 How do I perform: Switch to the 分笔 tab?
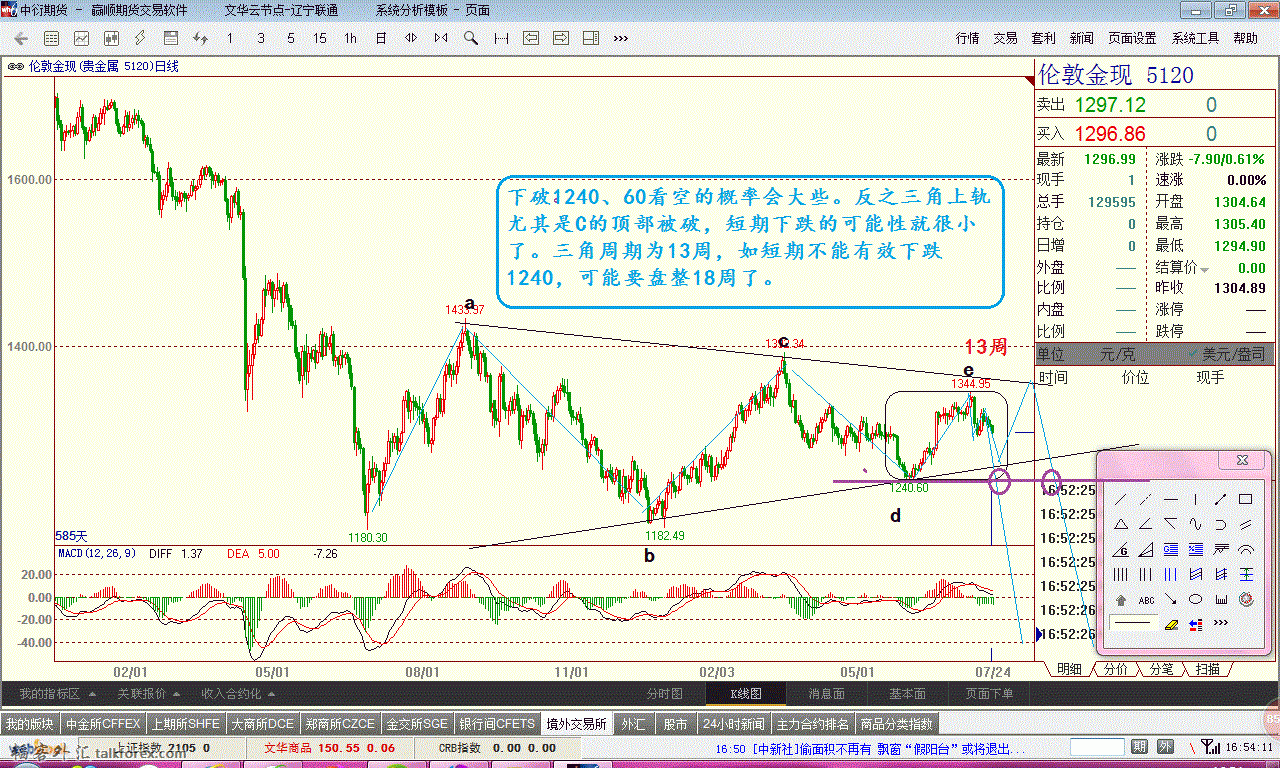click(1161, 669)
